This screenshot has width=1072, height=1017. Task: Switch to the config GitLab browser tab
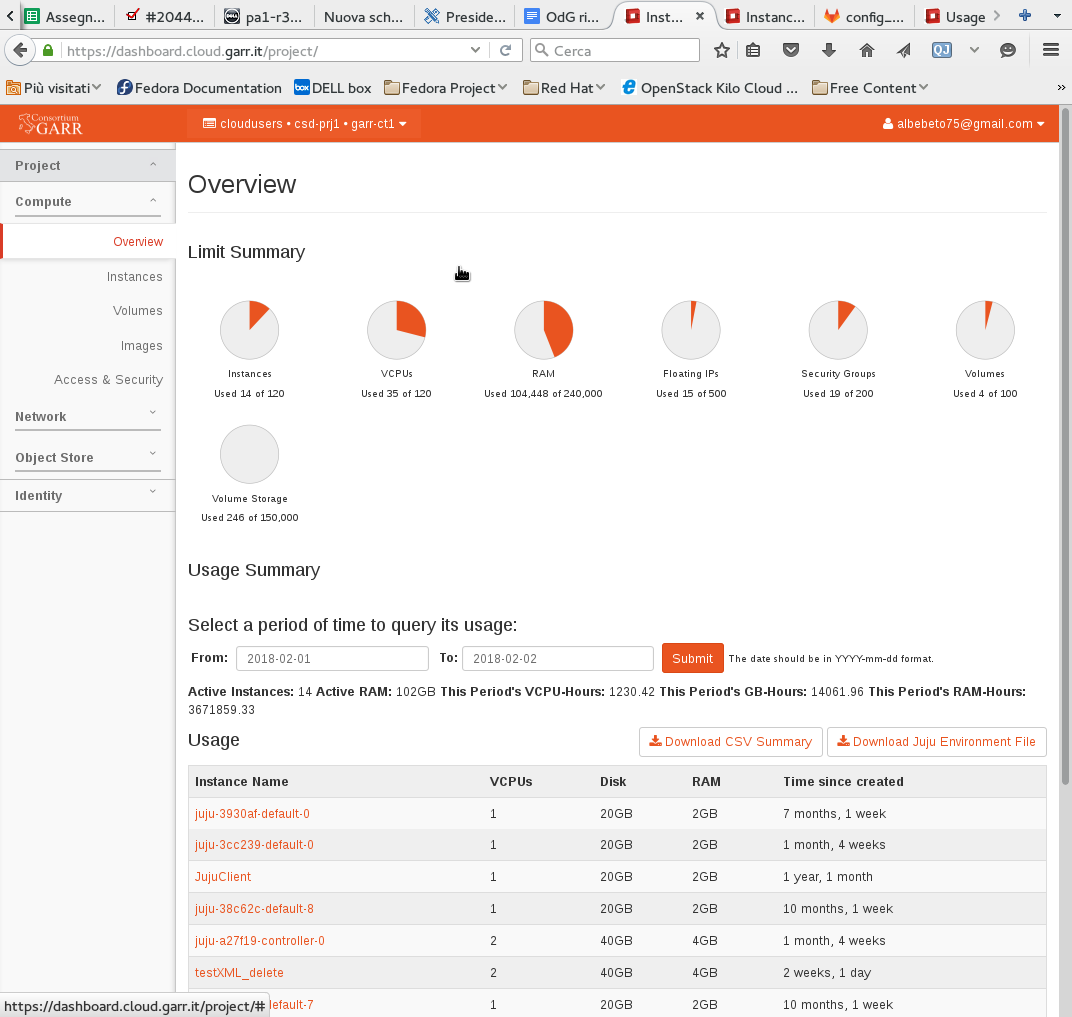(864, 17)
